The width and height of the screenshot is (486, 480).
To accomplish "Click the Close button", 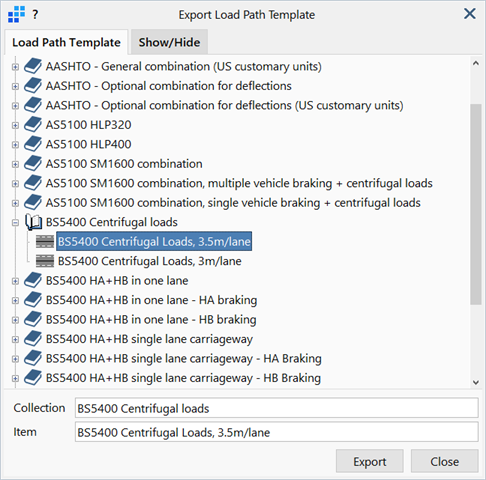I will 444,462.
